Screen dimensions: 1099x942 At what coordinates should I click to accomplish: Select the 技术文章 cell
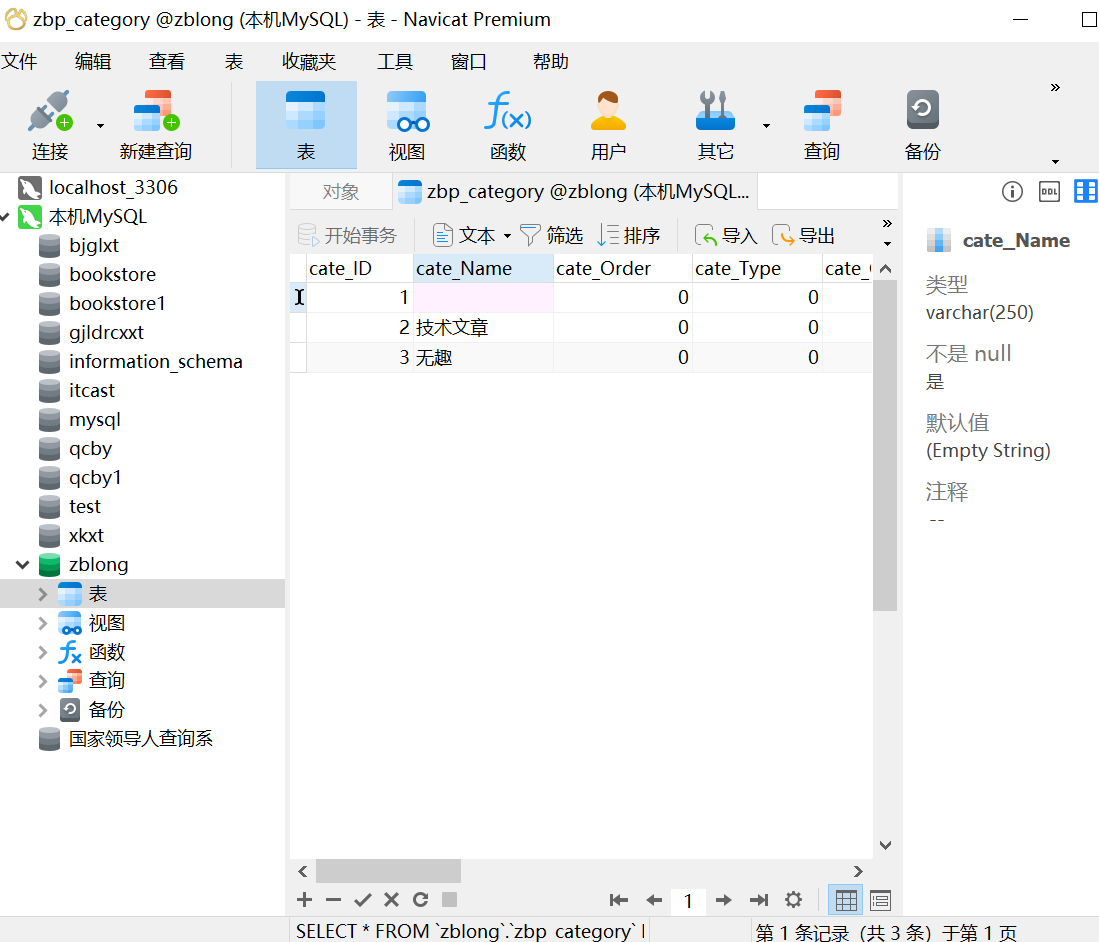coord(483,327)
